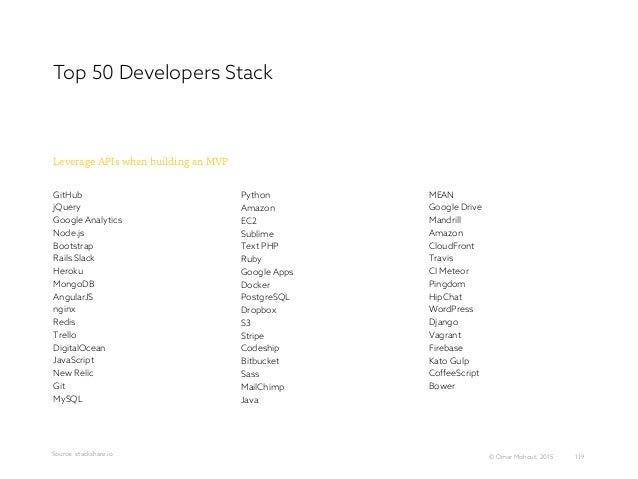Screen dimensions: 638x479
Task: Click the JavaScript entry
Action: pos(74,360)
